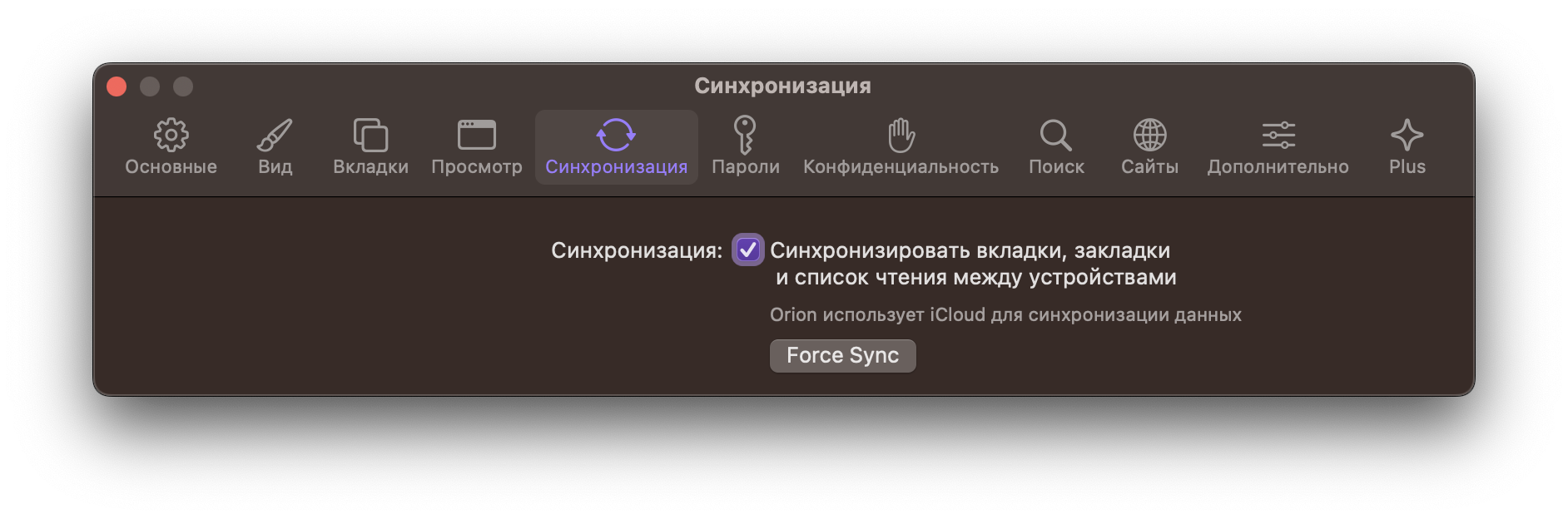Click the Конфиденциальность hand icon

pos(901,135)
